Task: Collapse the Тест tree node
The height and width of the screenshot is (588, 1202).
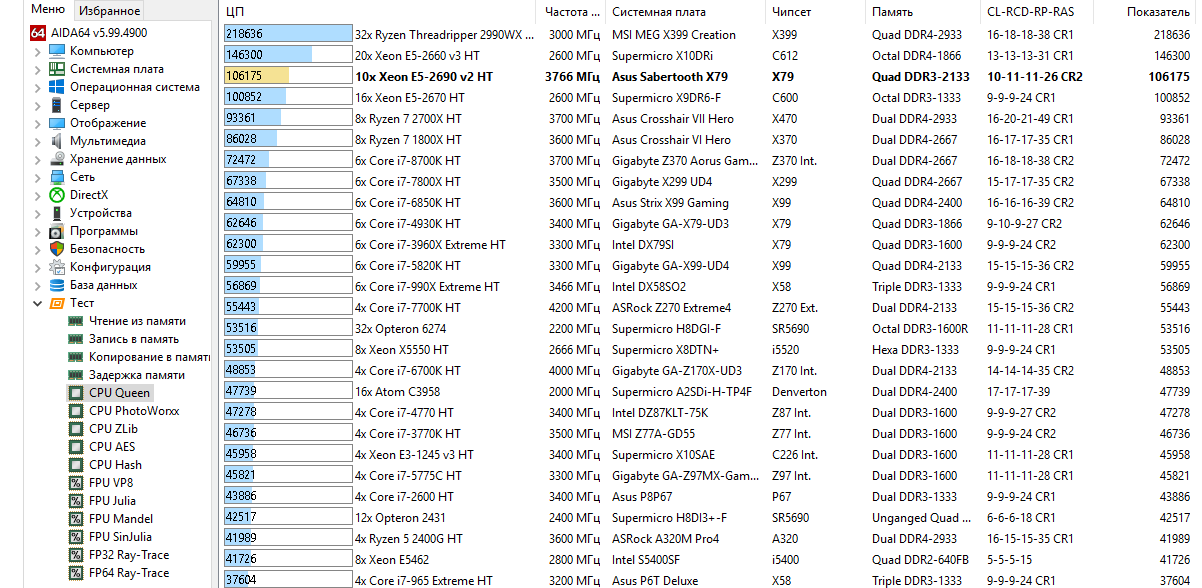Action: (38, 303)
